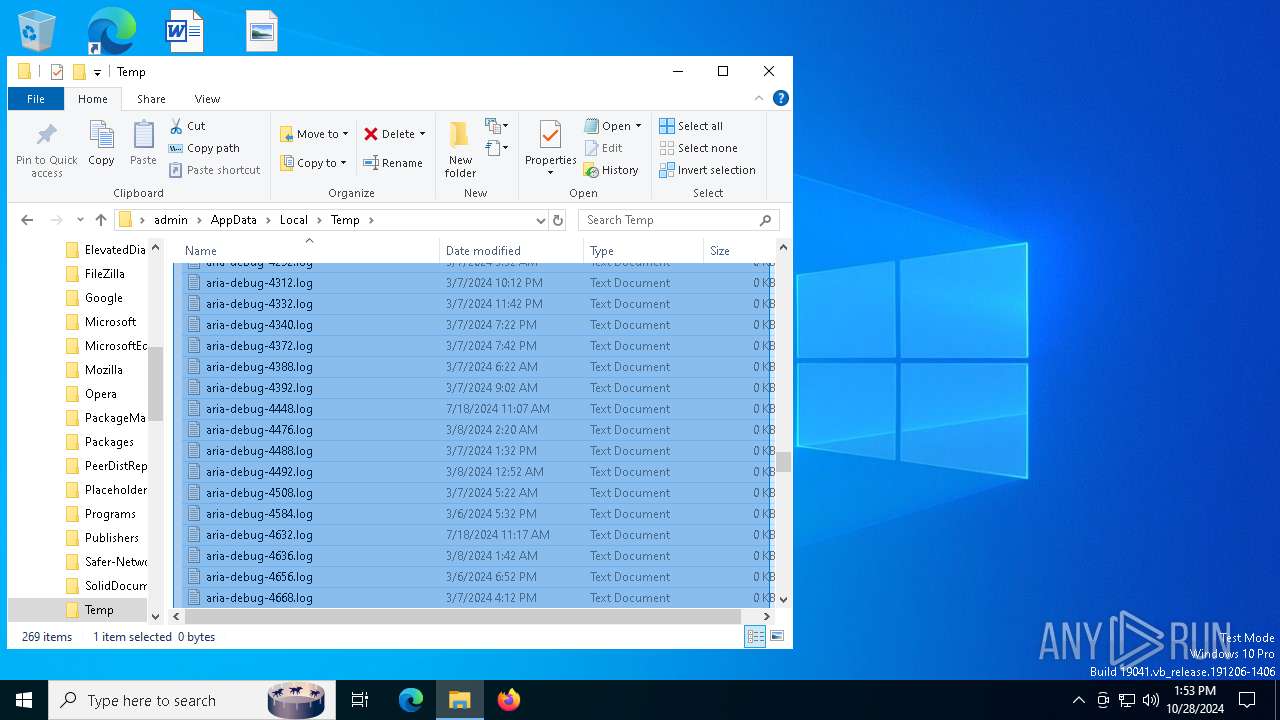Click Invert selection in Select group
Viewport: 1280px width, 720px height.
707,170
